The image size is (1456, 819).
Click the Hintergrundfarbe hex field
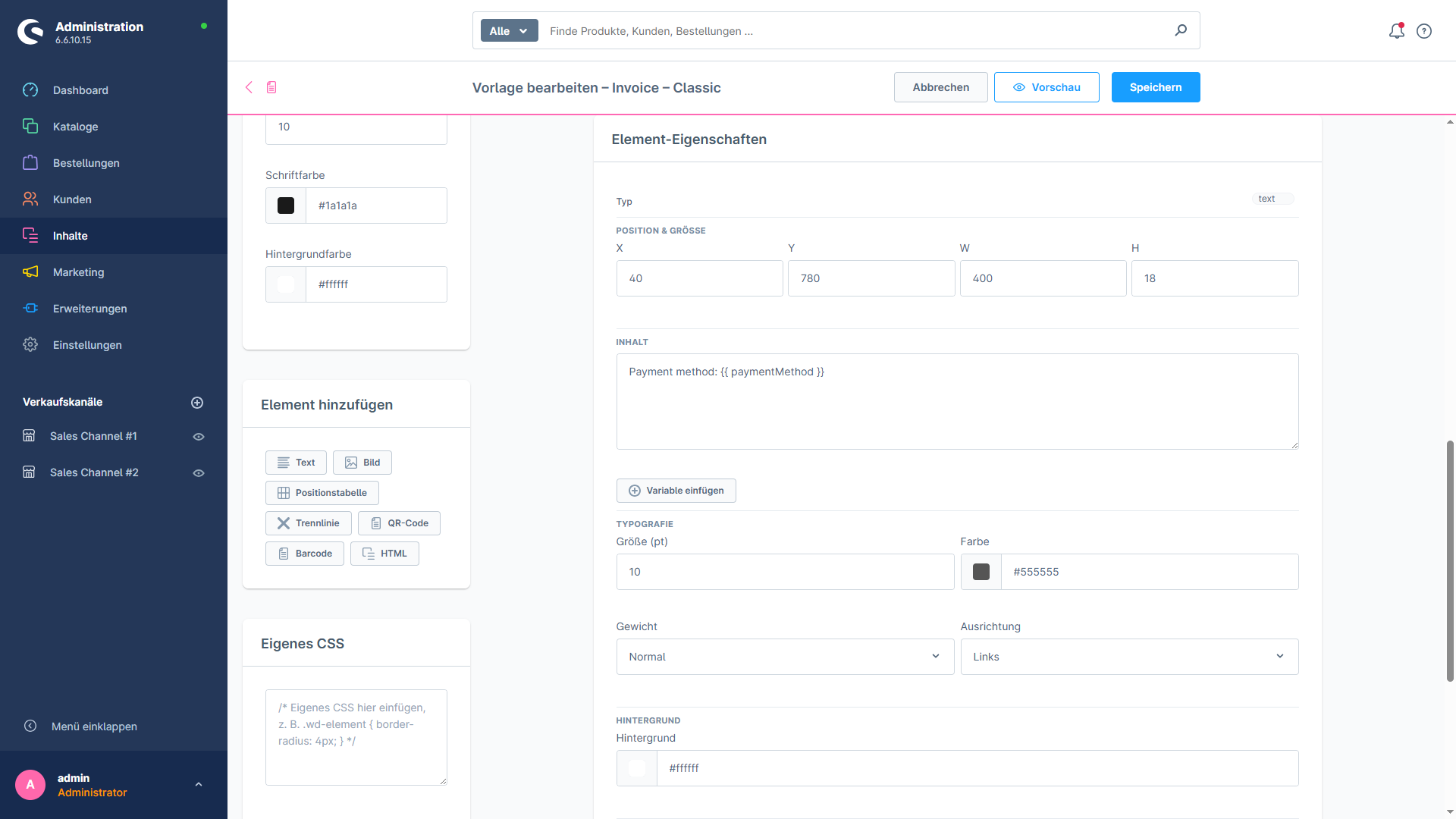pyautogui.click(x=376, y=284)
